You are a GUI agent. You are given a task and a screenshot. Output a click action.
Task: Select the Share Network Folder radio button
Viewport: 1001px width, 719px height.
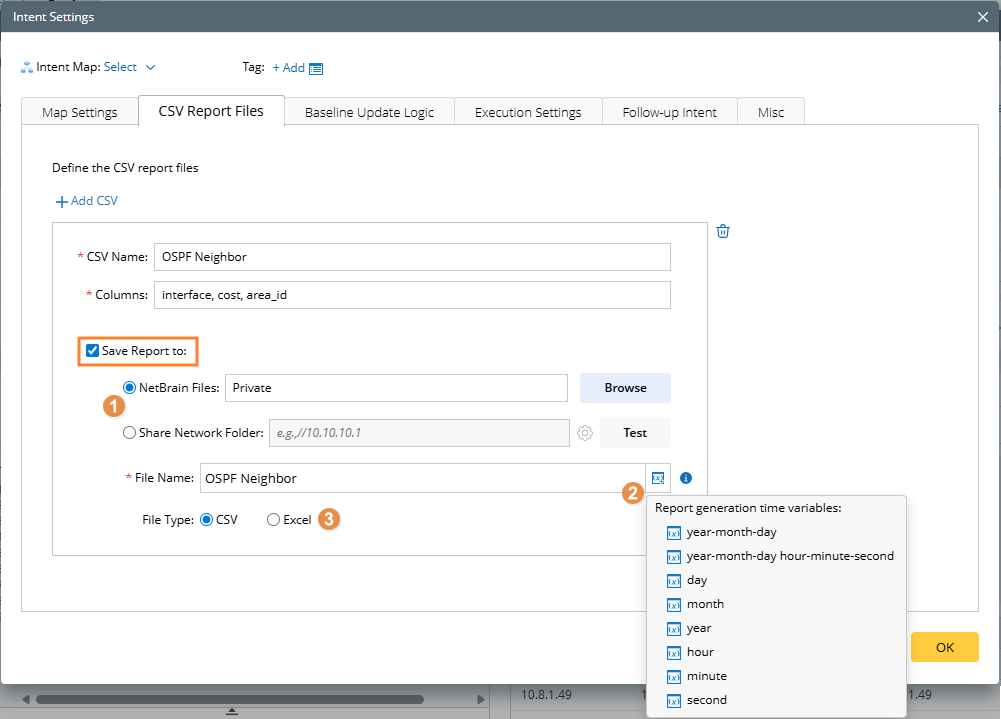(129, 433)
